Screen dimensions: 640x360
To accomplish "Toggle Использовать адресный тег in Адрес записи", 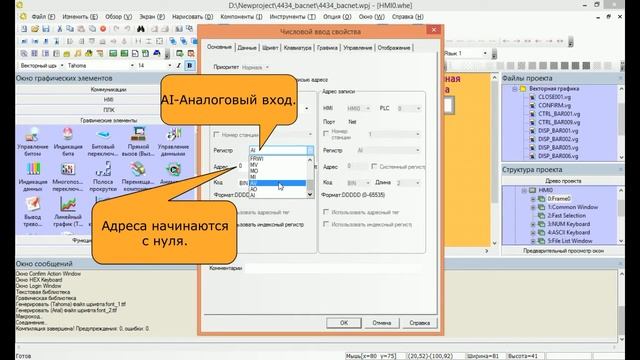I will coord(326,212).
